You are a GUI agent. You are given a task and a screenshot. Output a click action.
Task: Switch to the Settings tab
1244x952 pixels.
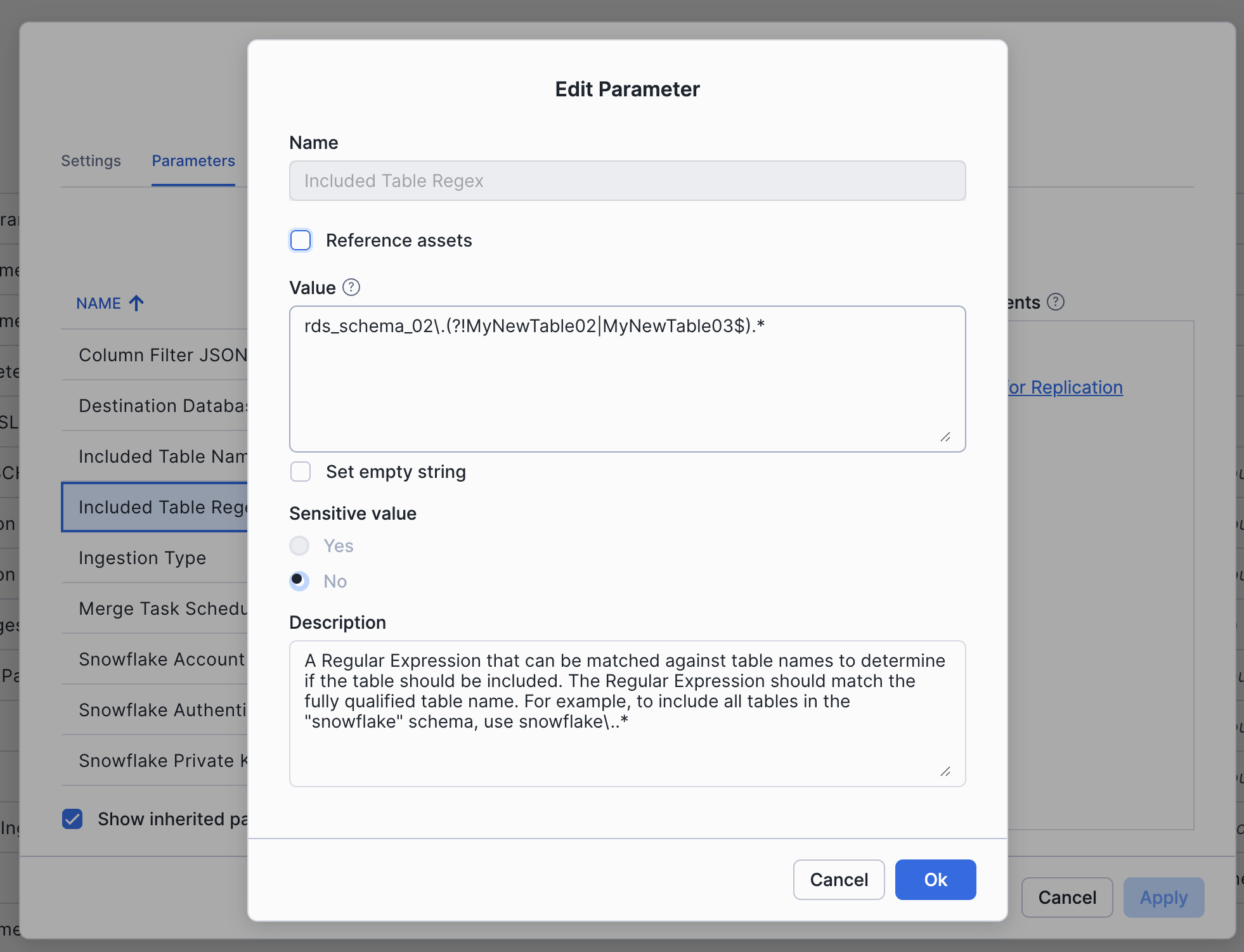click(91, 161)
